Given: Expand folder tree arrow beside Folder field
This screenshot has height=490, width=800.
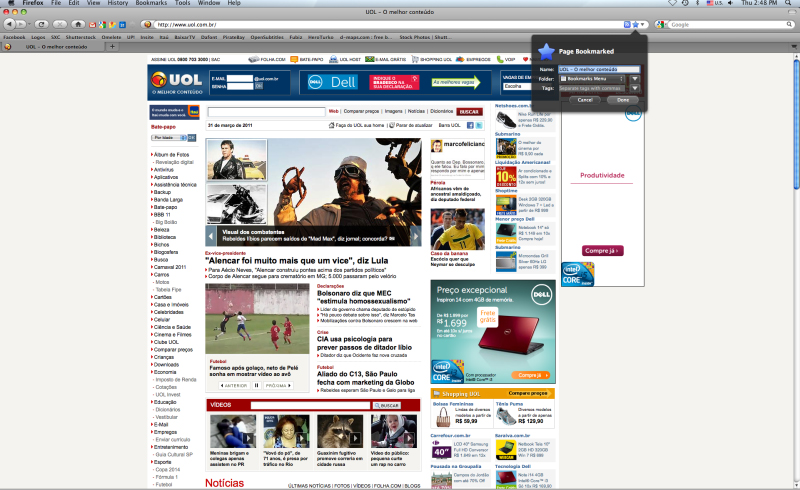Looking at the screenshot, I should 635,79.
